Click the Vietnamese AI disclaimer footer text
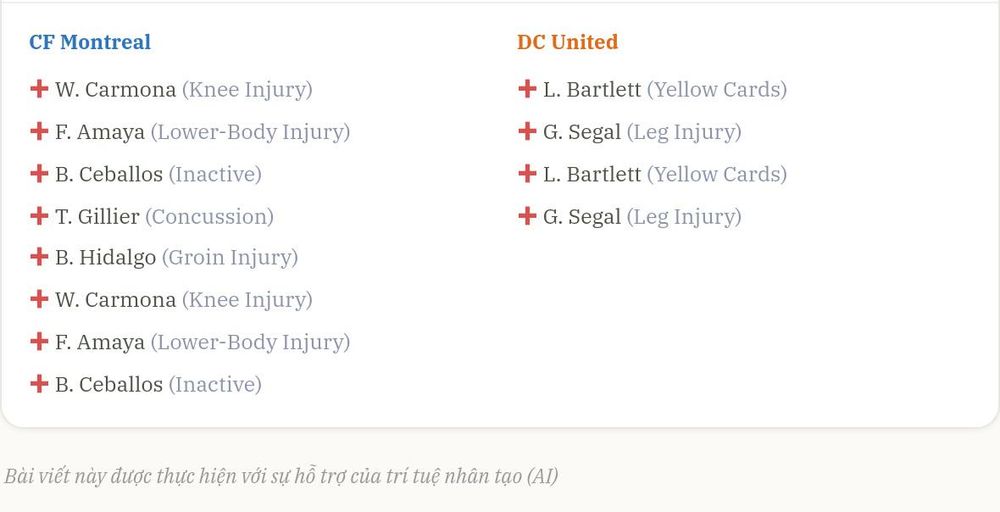The height and width of the screenshot is (512, 1000). tap(281, 476)
